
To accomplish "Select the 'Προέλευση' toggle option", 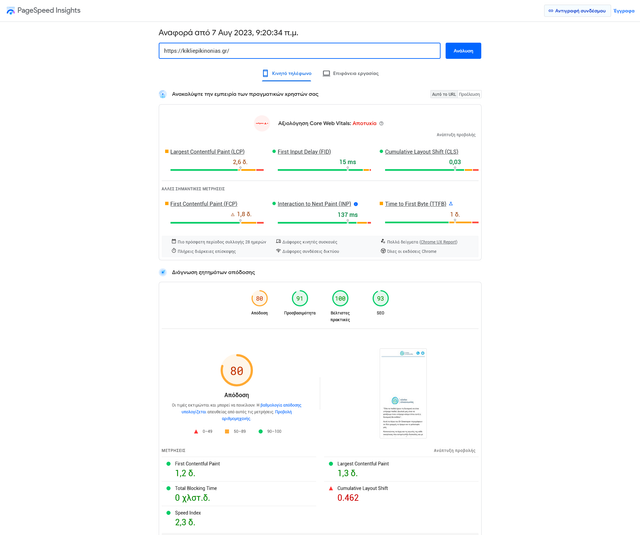I will point(469,94).
